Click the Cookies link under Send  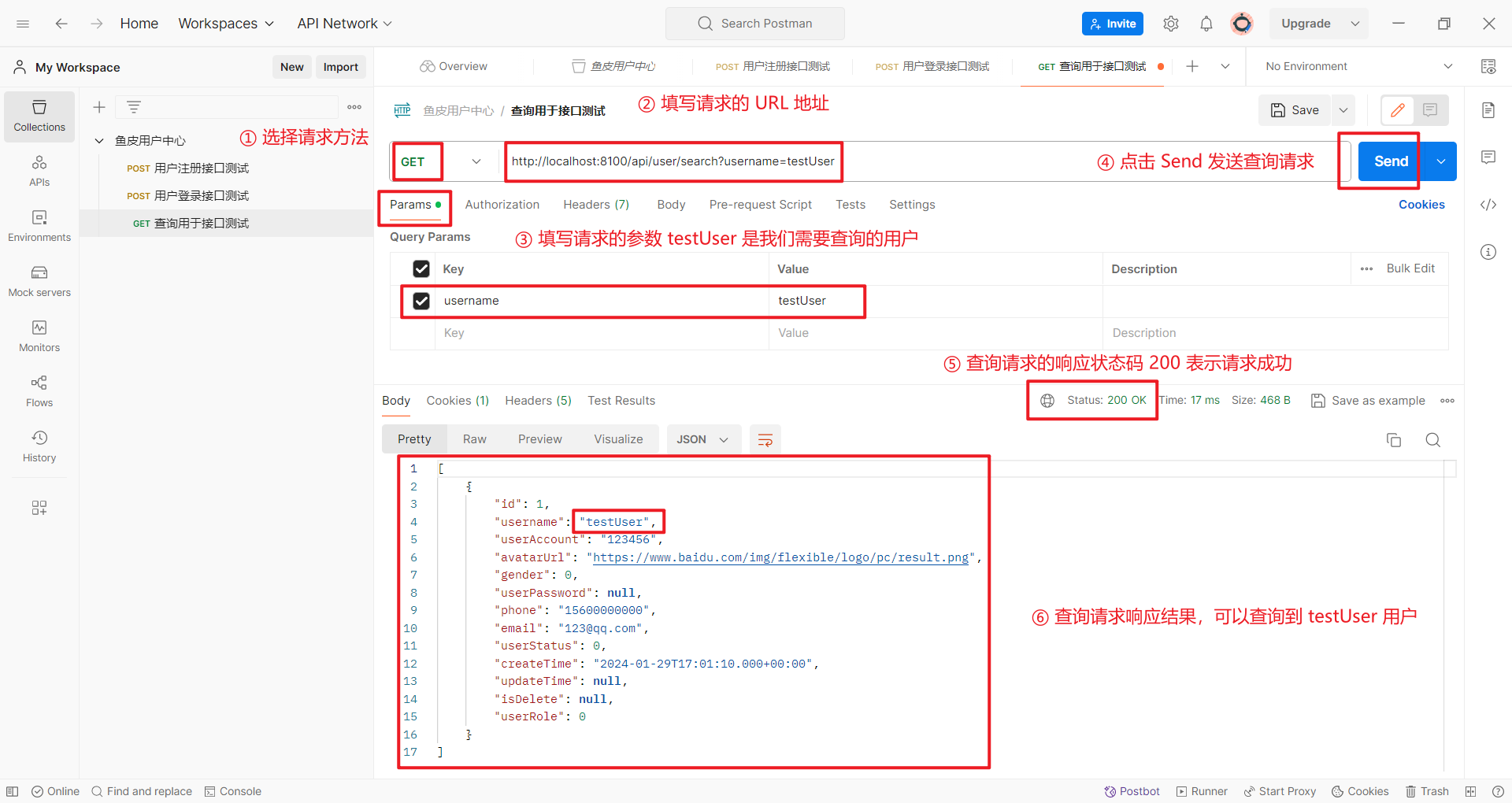(x=1421, y=205)
